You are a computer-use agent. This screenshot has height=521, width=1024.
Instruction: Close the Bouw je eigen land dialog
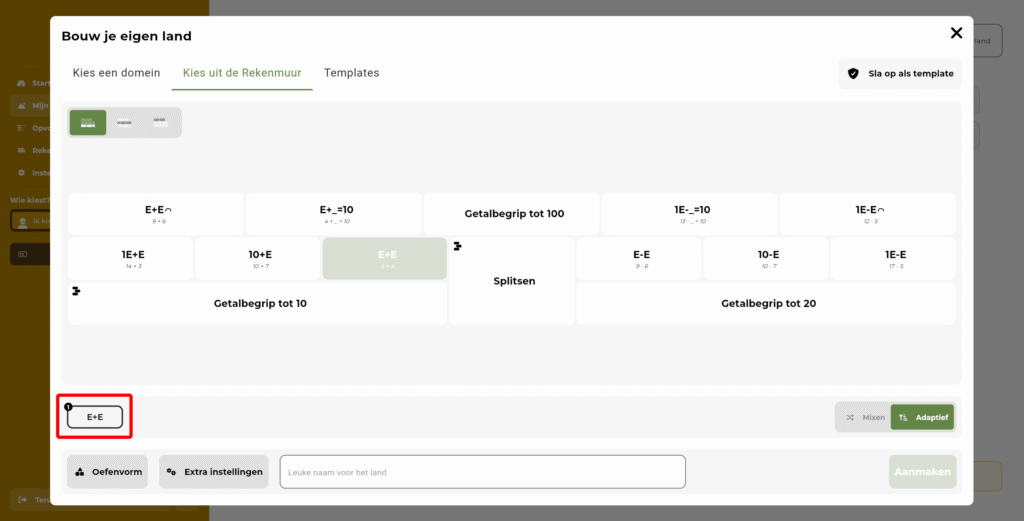click(956, 33)
